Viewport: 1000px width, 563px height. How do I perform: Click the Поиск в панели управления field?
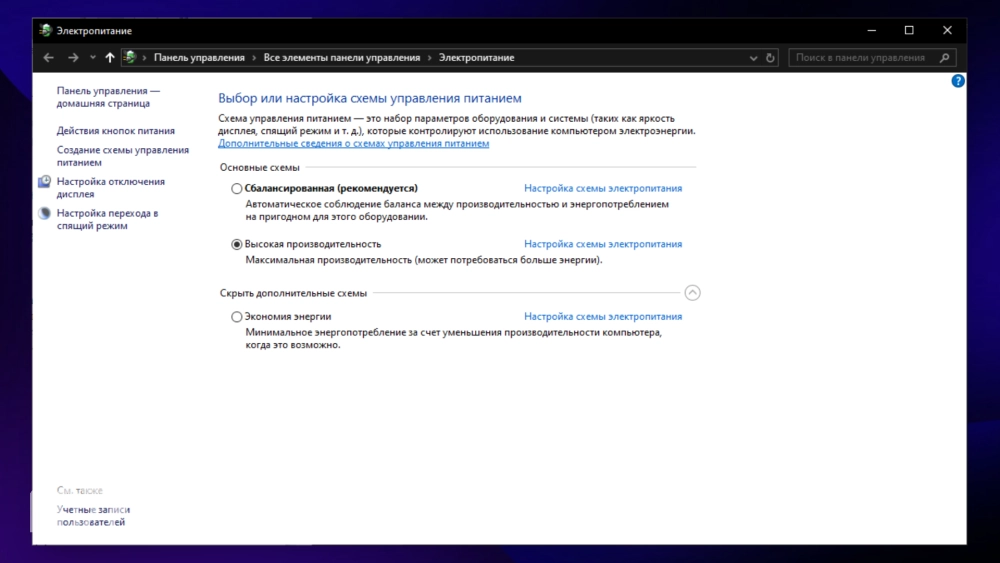(864, 57)
